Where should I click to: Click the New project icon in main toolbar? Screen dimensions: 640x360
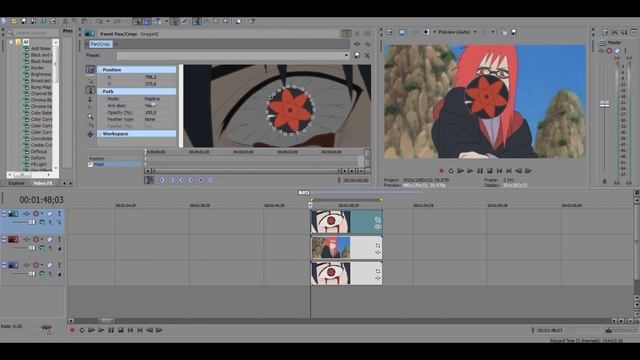[4, 21]
